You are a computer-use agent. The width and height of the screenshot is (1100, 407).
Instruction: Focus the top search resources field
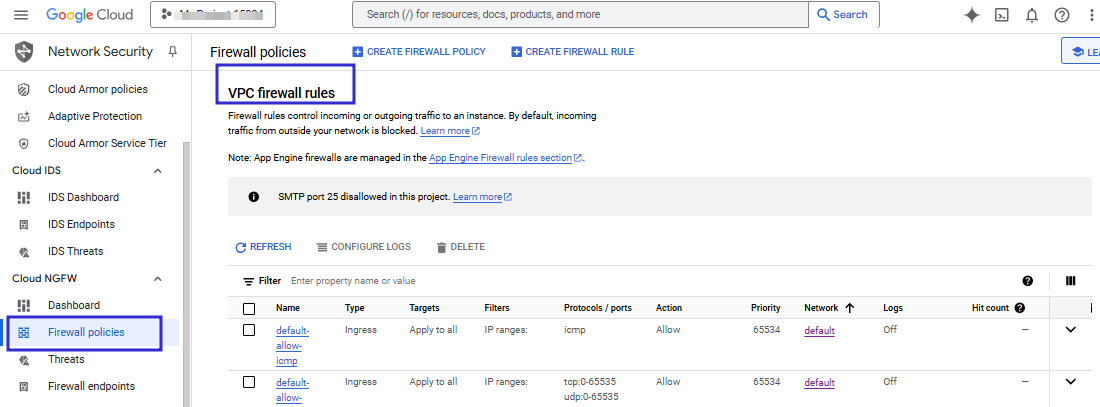(x=580, y=14)
